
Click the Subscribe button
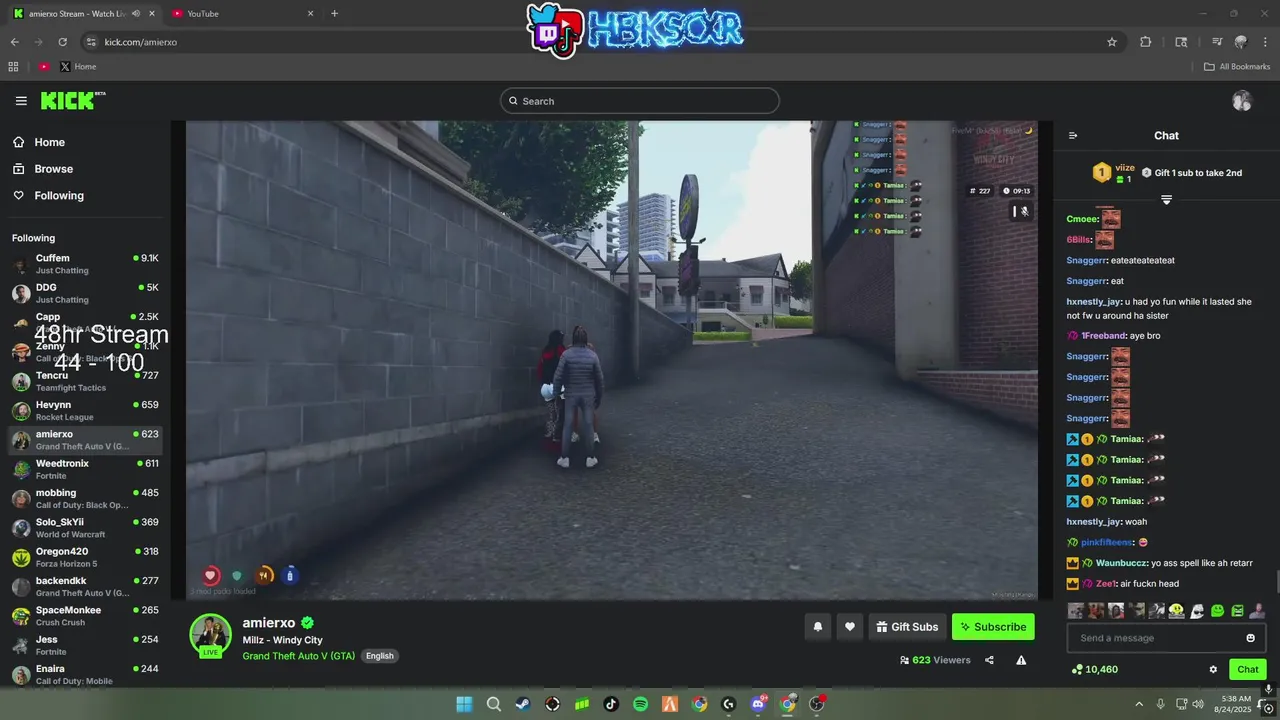pyautogui.click(x=993, y=627)
